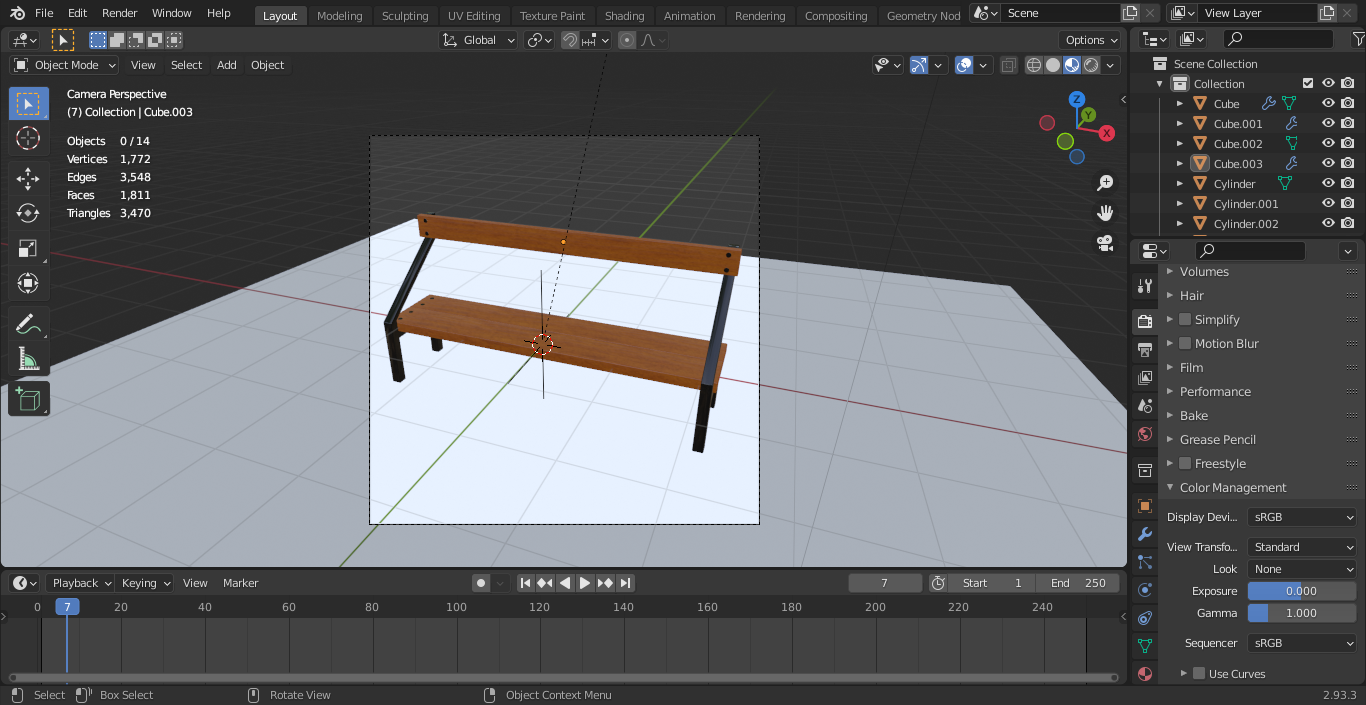This screenshot has width=1366, height=705.
Task: Pick the Annotate pencil tool
Action: pos(28,324)
